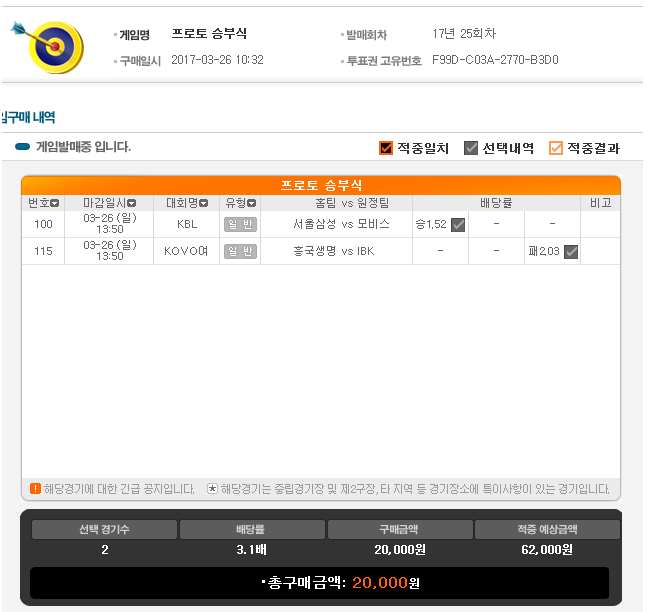Click the 총구매금액 20,000원 total bar
Screen dimensions: 649x612
[x=320, y=583]
